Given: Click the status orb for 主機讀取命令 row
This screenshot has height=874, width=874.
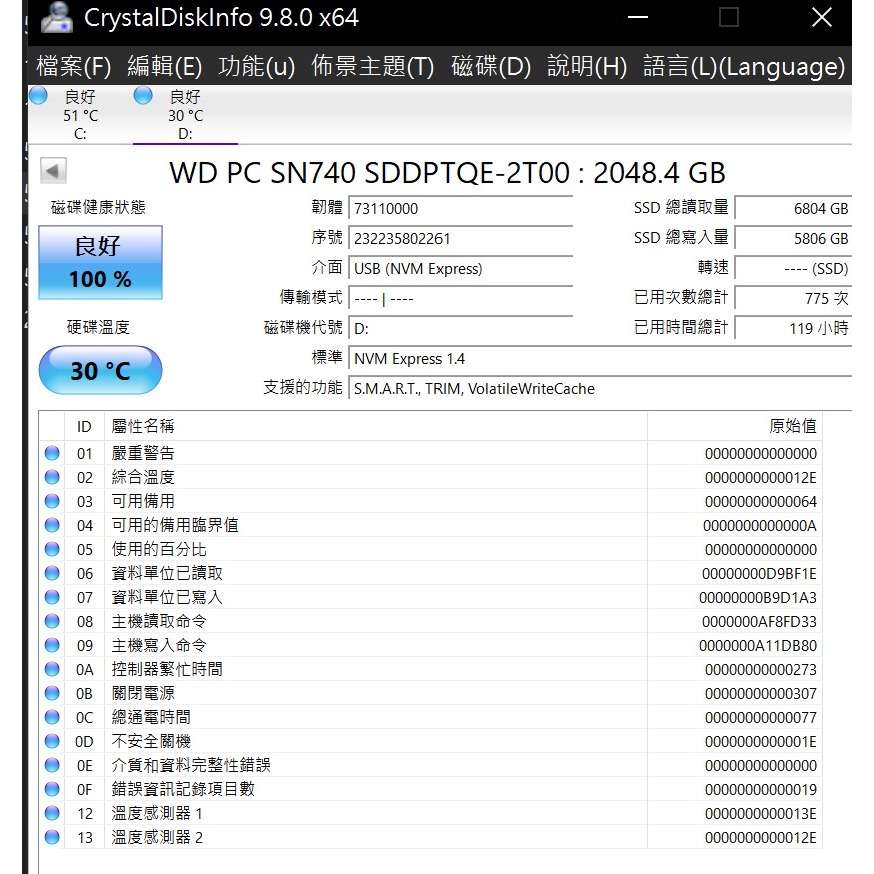Looking at the screenshot, I should 52,621.
